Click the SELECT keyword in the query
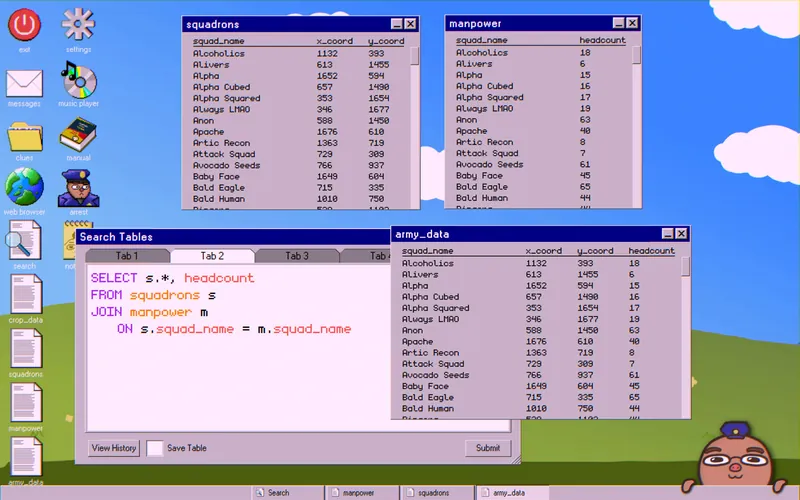800x500 pixels. [x=114, y=278]
